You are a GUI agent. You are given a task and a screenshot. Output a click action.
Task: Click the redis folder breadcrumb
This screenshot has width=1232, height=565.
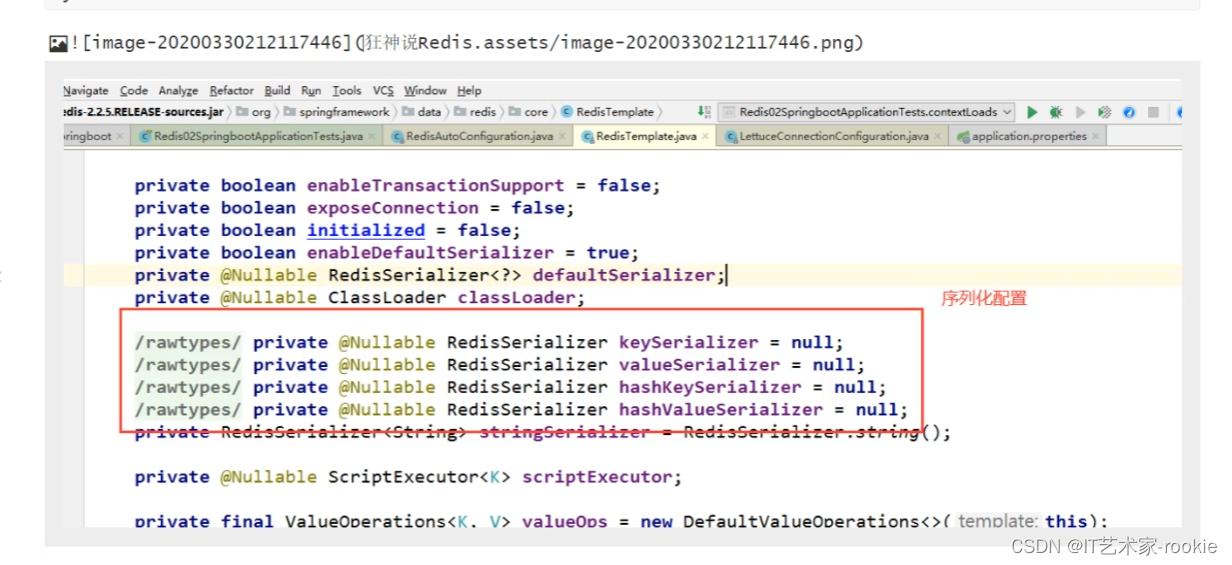(476, 112)
